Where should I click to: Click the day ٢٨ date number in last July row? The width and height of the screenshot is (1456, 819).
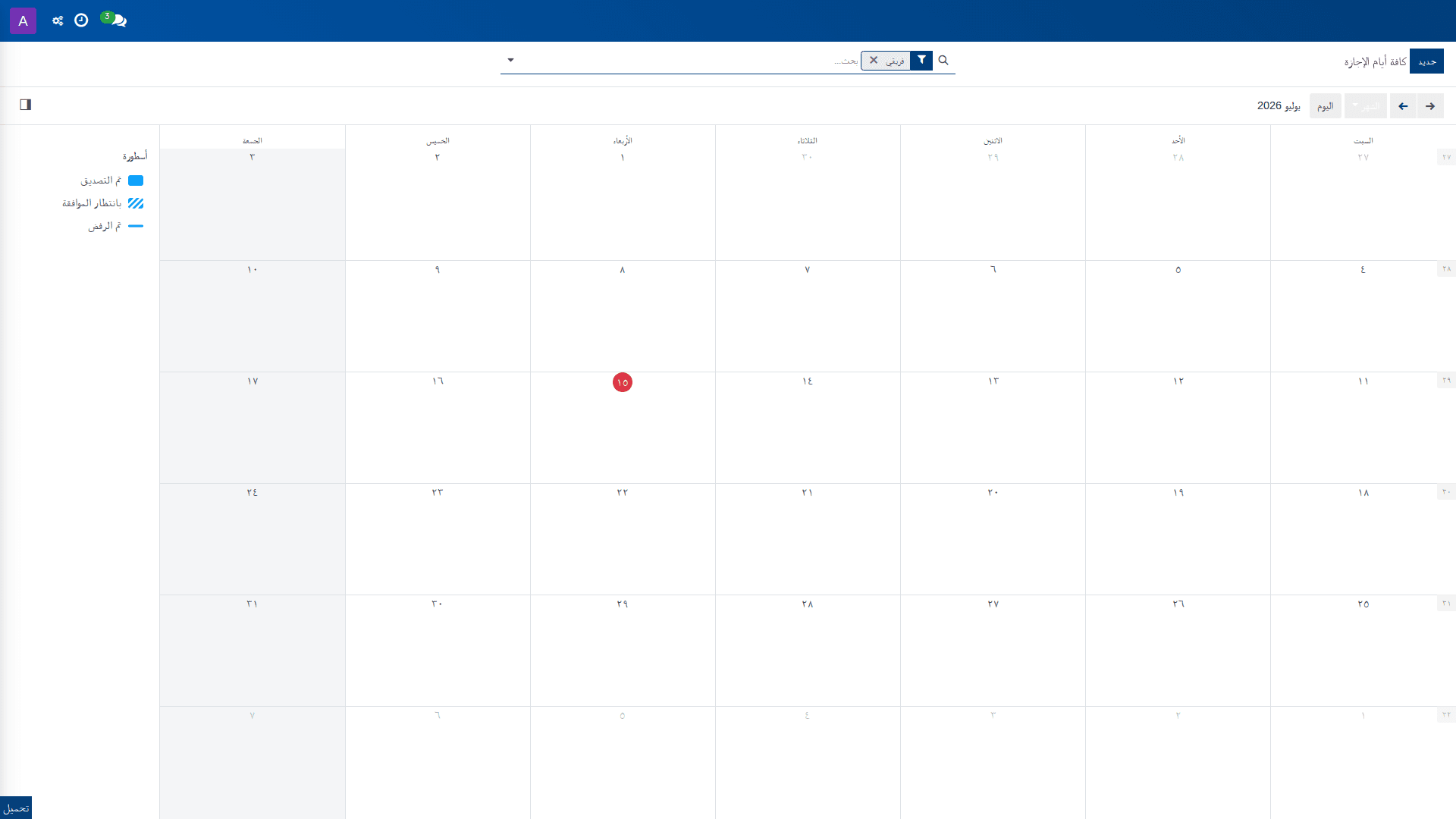click(808, 604)
